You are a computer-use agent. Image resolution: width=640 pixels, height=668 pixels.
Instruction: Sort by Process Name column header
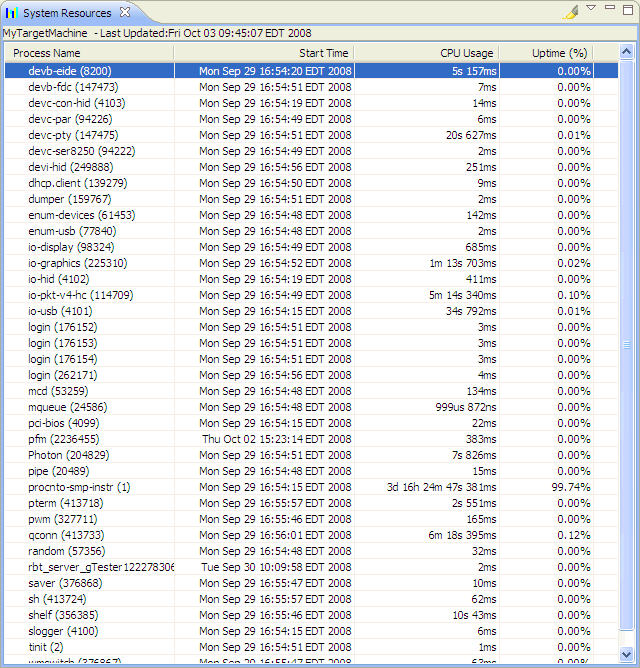tap(46, 53)
